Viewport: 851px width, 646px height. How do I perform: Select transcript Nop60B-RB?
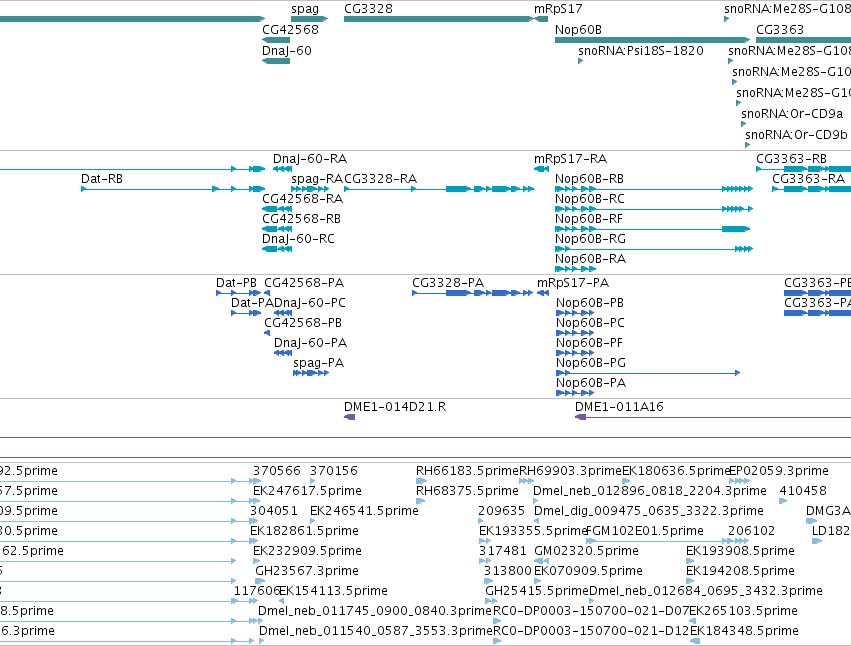point(589,179)
